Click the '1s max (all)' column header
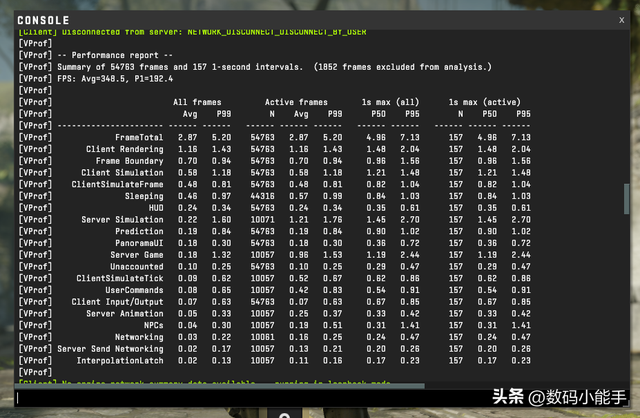Viewport: 640px width, 418px height. 390,102
